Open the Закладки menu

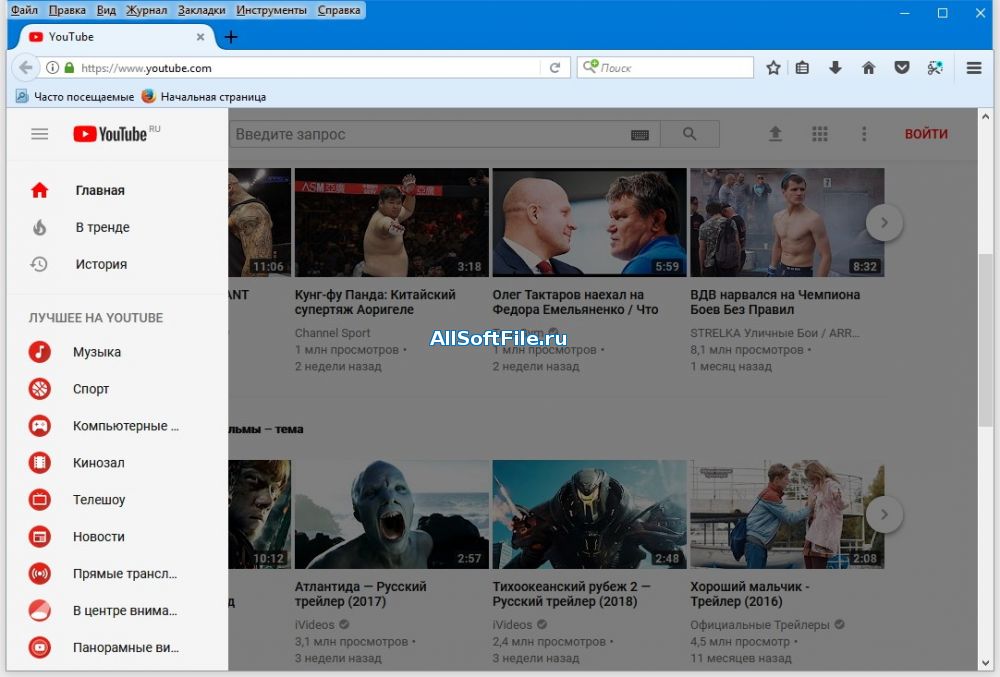202,10
